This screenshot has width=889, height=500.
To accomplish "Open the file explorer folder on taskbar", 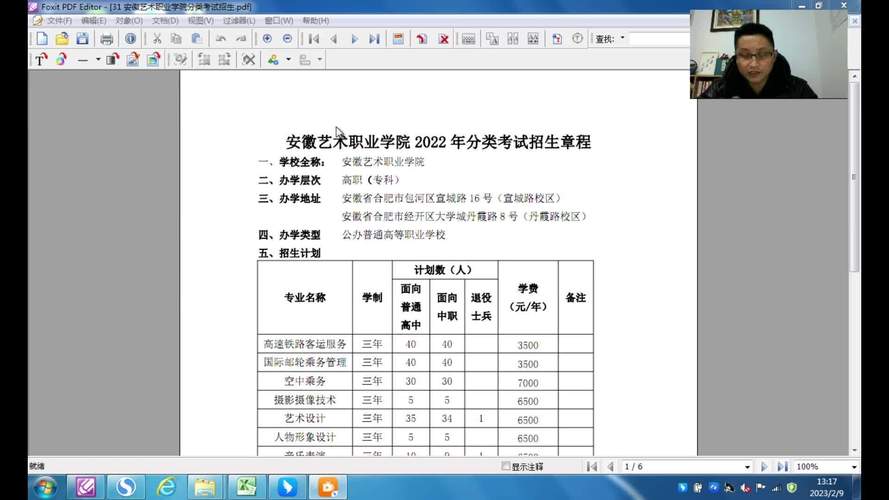I will (x=205, y=487).
